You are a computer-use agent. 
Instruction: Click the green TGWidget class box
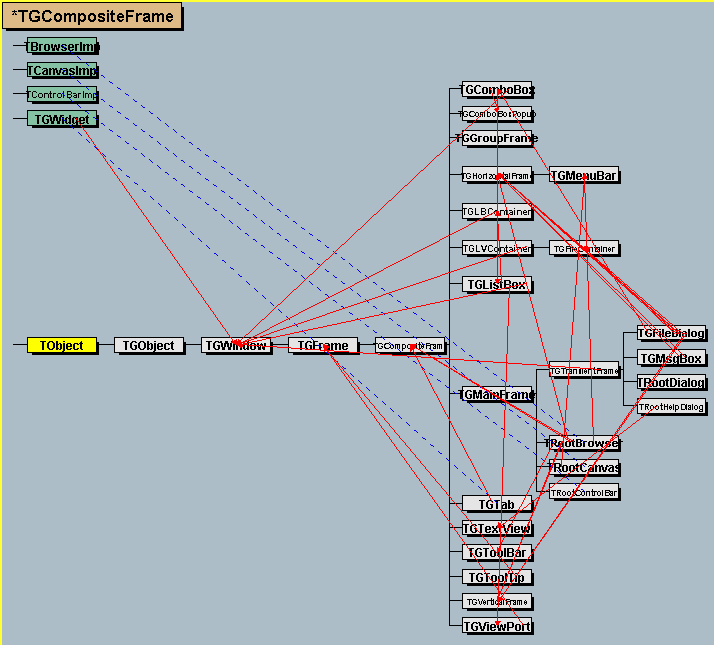click(62, 119)
